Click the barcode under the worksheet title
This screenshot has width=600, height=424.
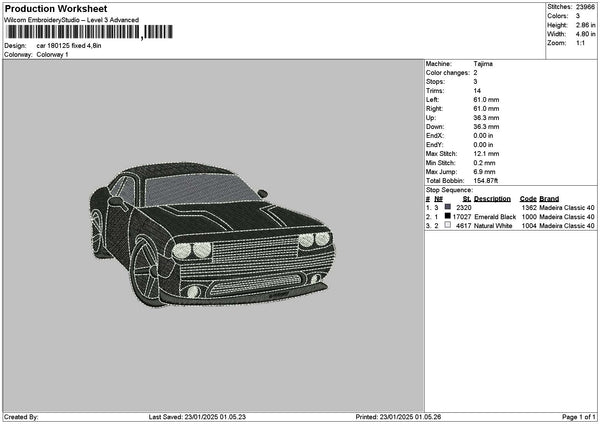[72, 34]
